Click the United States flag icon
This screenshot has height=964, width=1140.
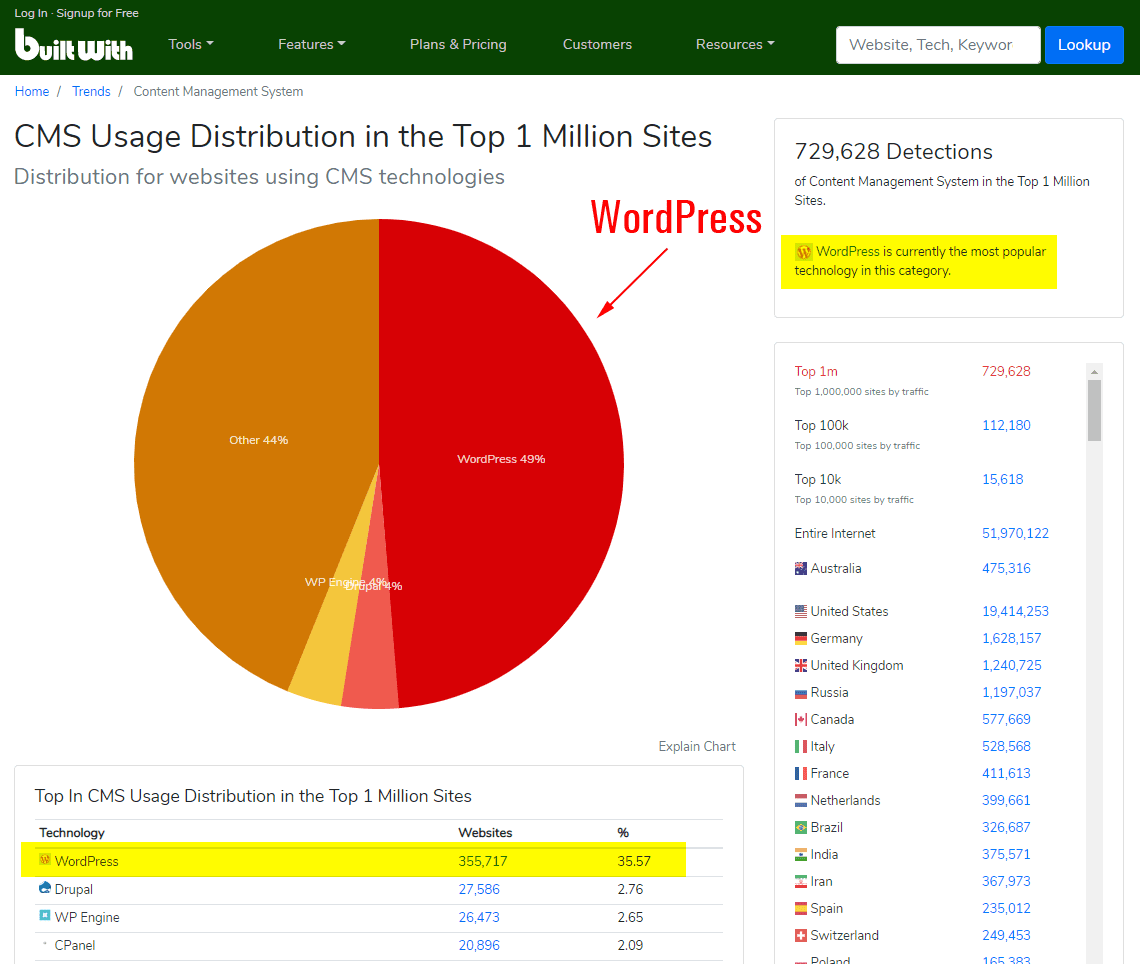[800, 611]
